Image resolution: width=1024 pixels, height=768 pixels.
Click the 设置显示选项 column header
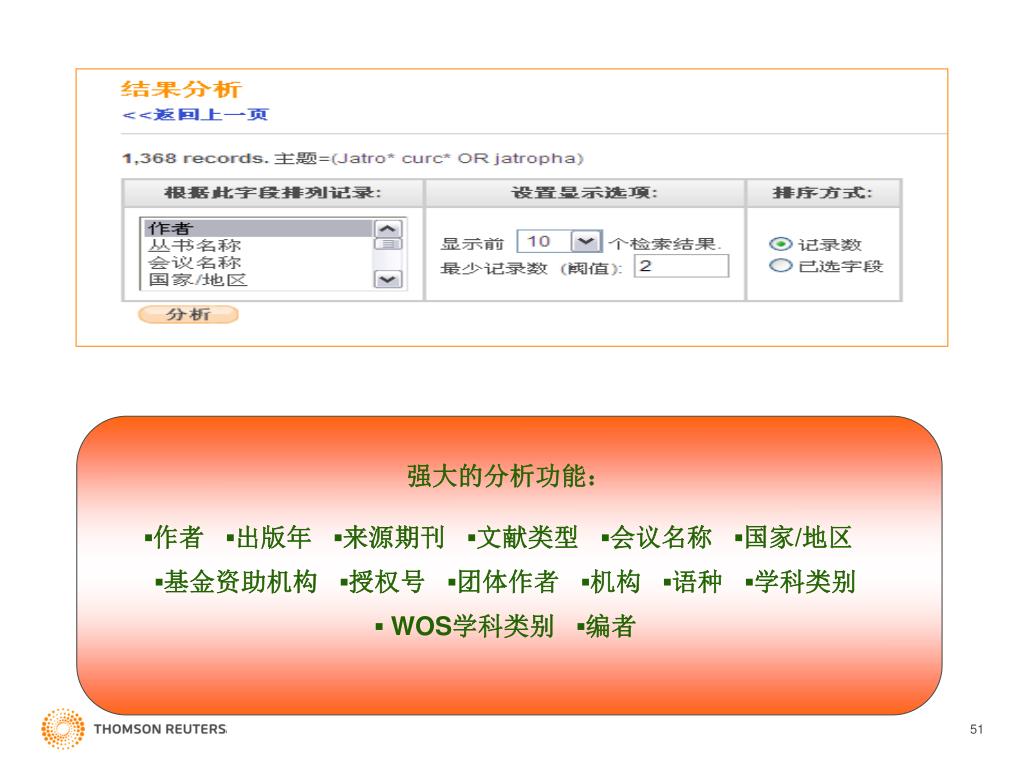click(x=584, y=193)
